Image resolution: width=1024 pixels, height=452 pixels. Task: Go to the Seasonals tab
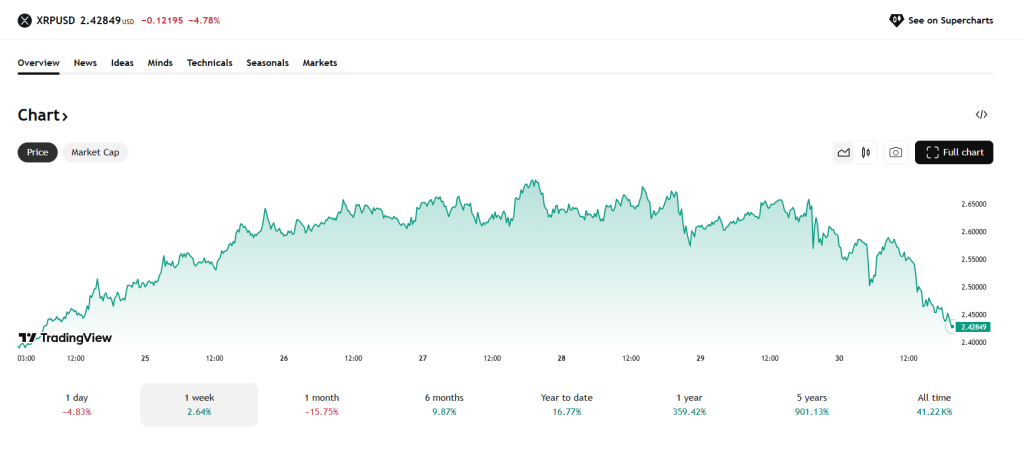coord(267,63)
